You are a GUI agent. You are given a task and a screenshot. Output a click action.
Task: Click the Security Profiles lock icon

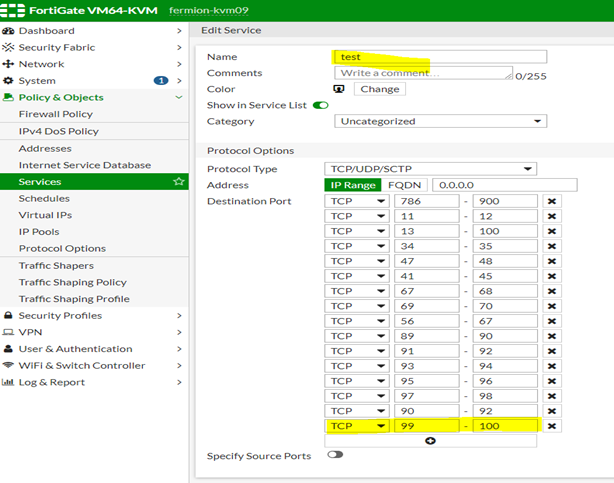[x=9, y=316]
